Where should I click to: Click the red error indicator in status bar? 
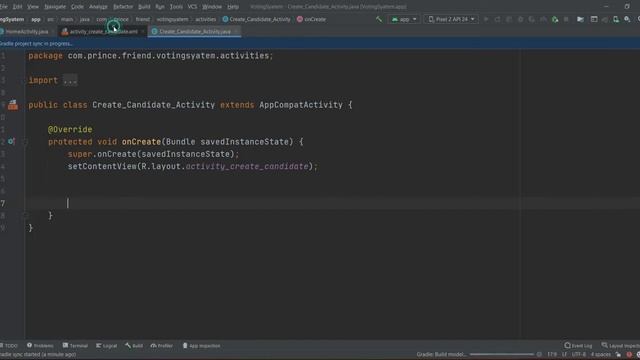(x=629, y=355)
